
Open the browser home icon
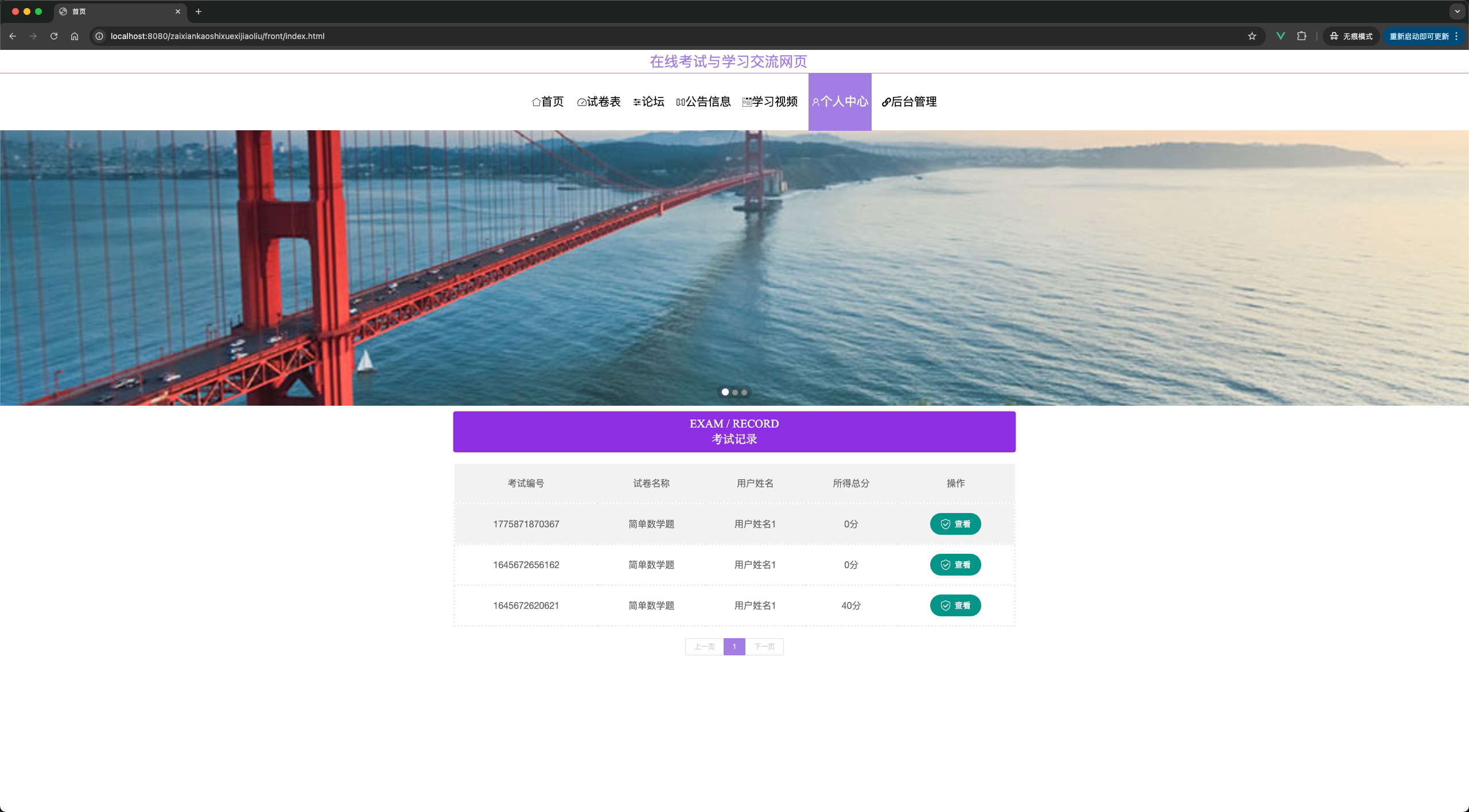click(x=75, y=36)
